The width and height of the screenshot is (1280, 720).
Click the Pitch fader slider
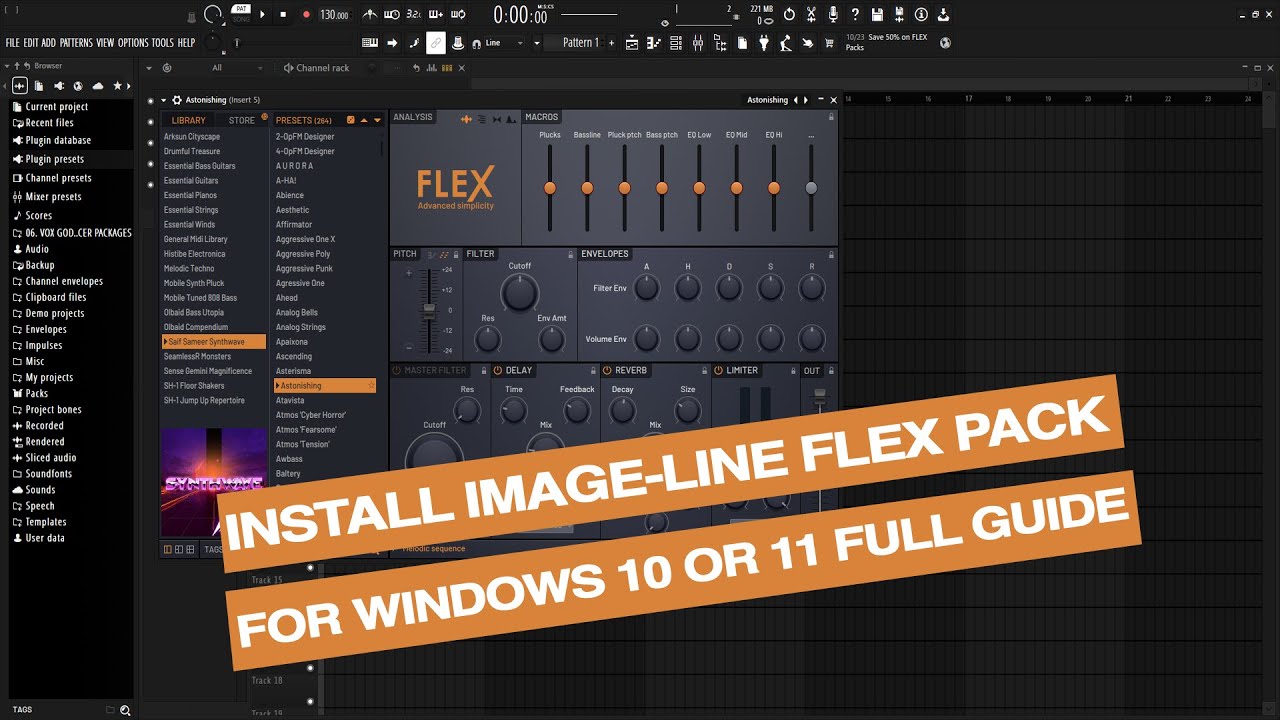pos(428,309)
